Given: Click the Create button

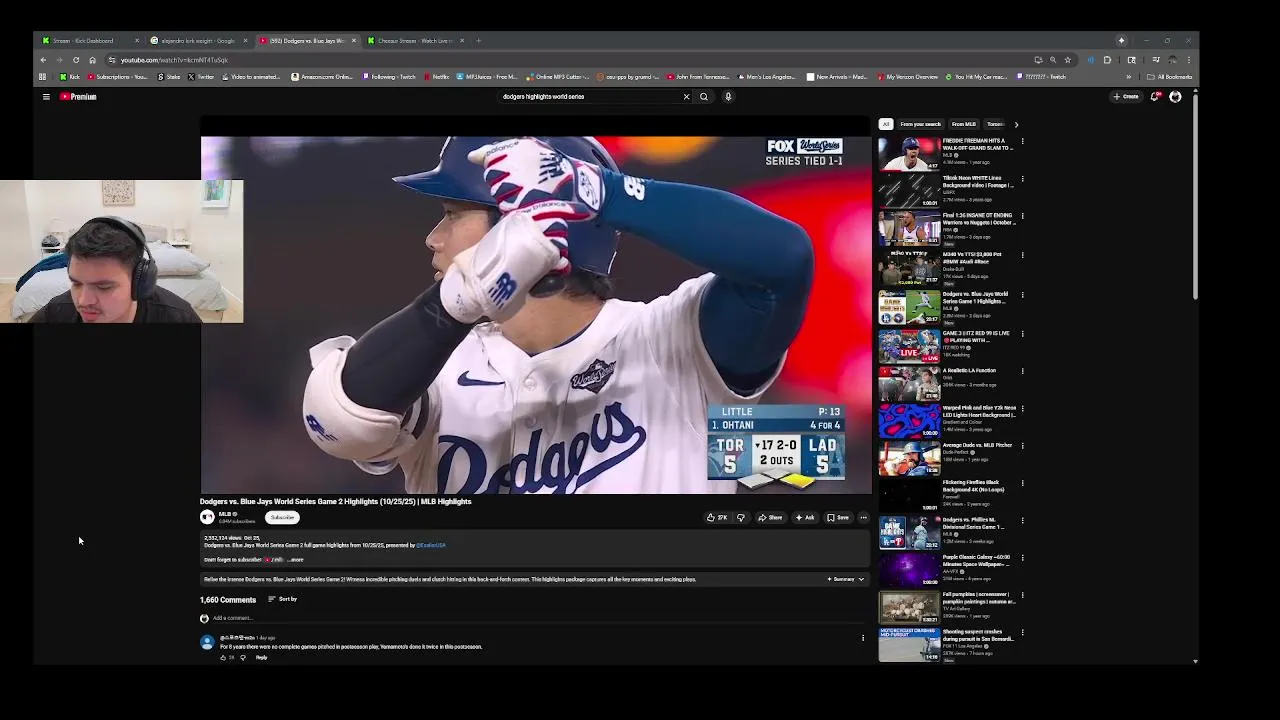Looking at the screenshot, I should click(x=1126, y=97).
